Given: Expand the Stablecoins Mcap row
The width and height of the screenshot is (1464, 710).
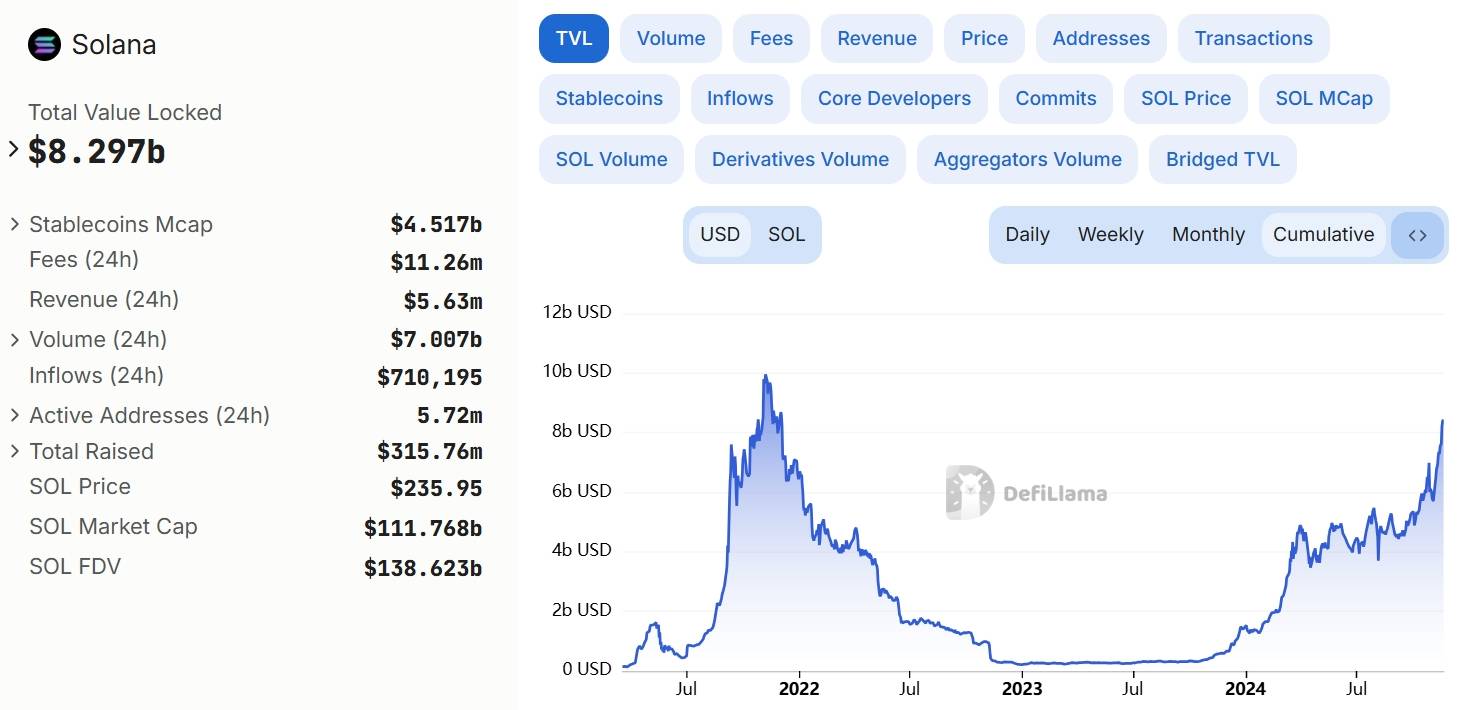Looking at the screenshot, I should click(14, 224).
